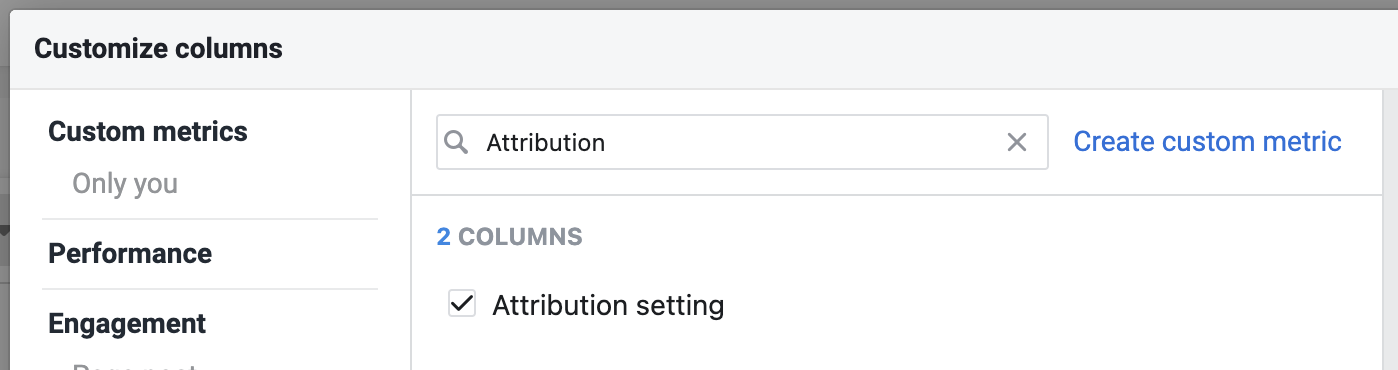
Task: Click the Customize columns dialog title
Action: [158, 48]
